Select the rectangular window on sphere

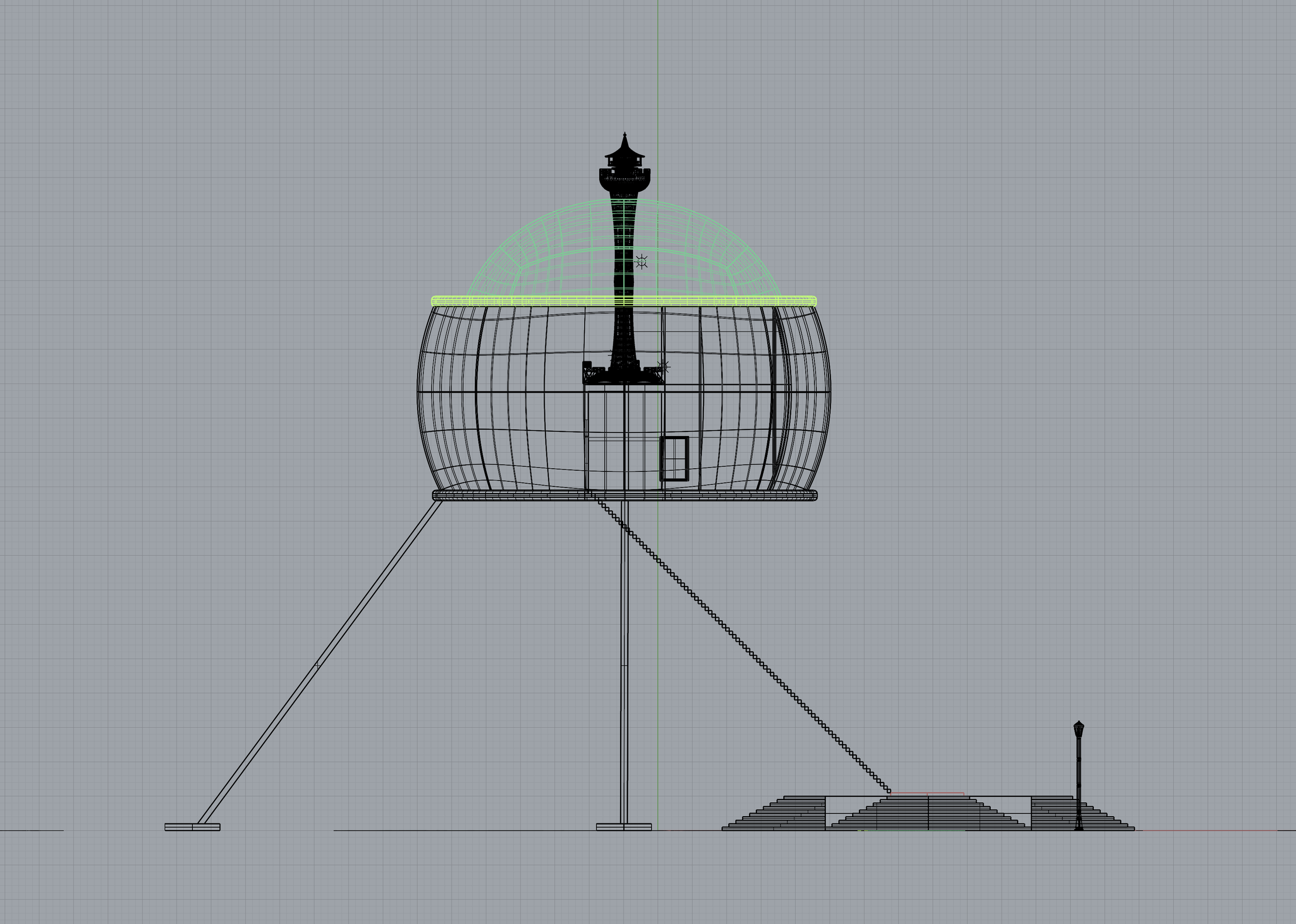tap(674, 458)
